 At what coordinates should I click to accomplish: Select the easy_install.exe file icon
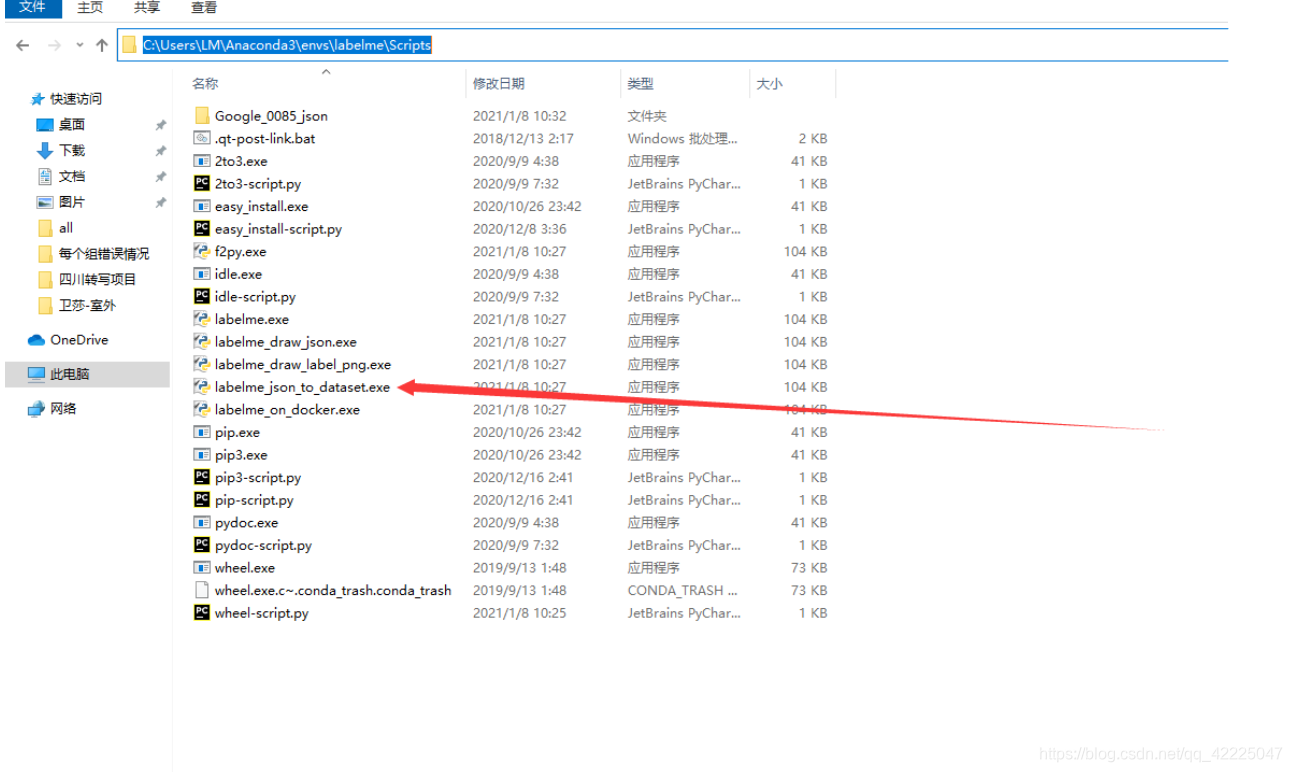[x=202, y=206]
